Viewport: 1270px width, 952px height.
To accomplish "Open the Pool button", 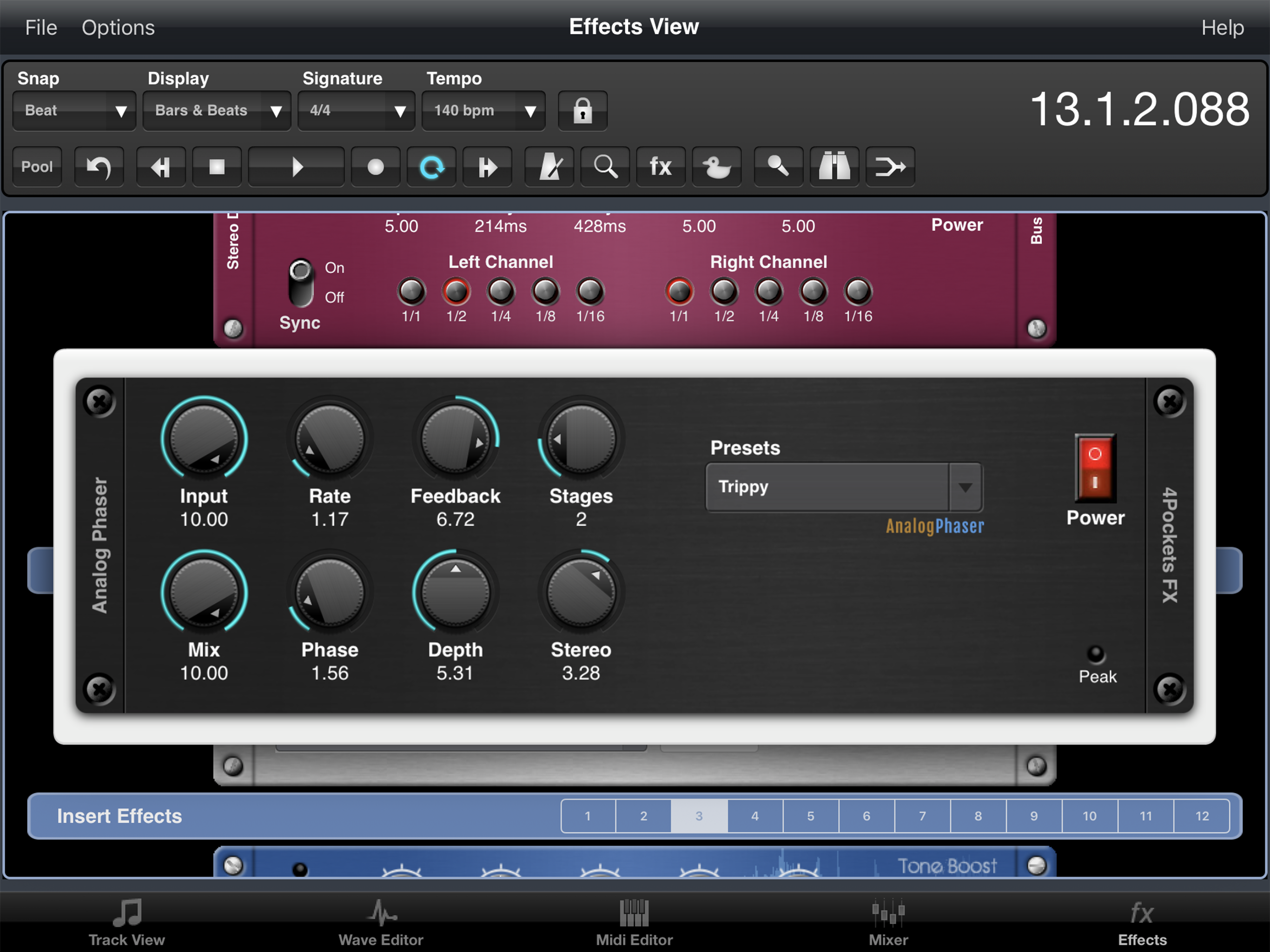I will click(x=37, y=167).
